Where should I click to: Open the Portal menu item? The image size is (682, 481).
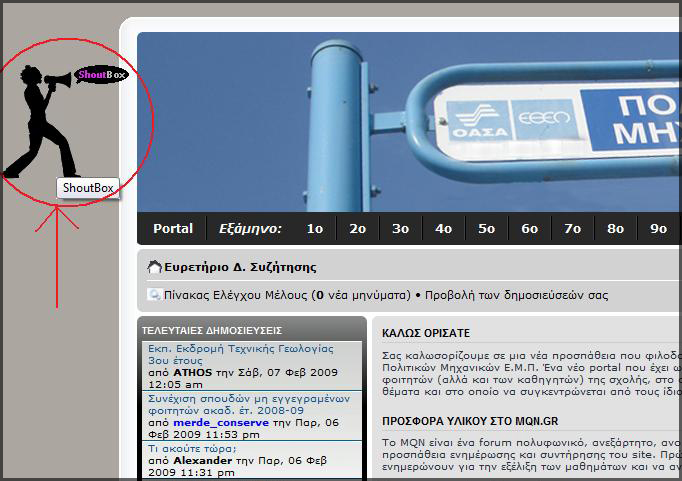point(173,229)
